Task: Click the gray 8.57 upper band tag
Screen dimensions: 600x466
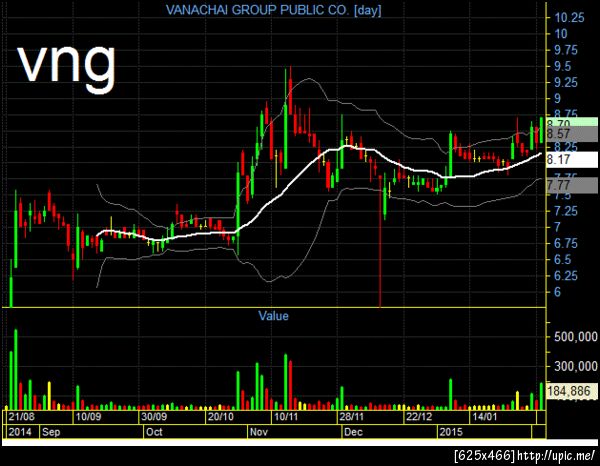Action: [572, 134]
